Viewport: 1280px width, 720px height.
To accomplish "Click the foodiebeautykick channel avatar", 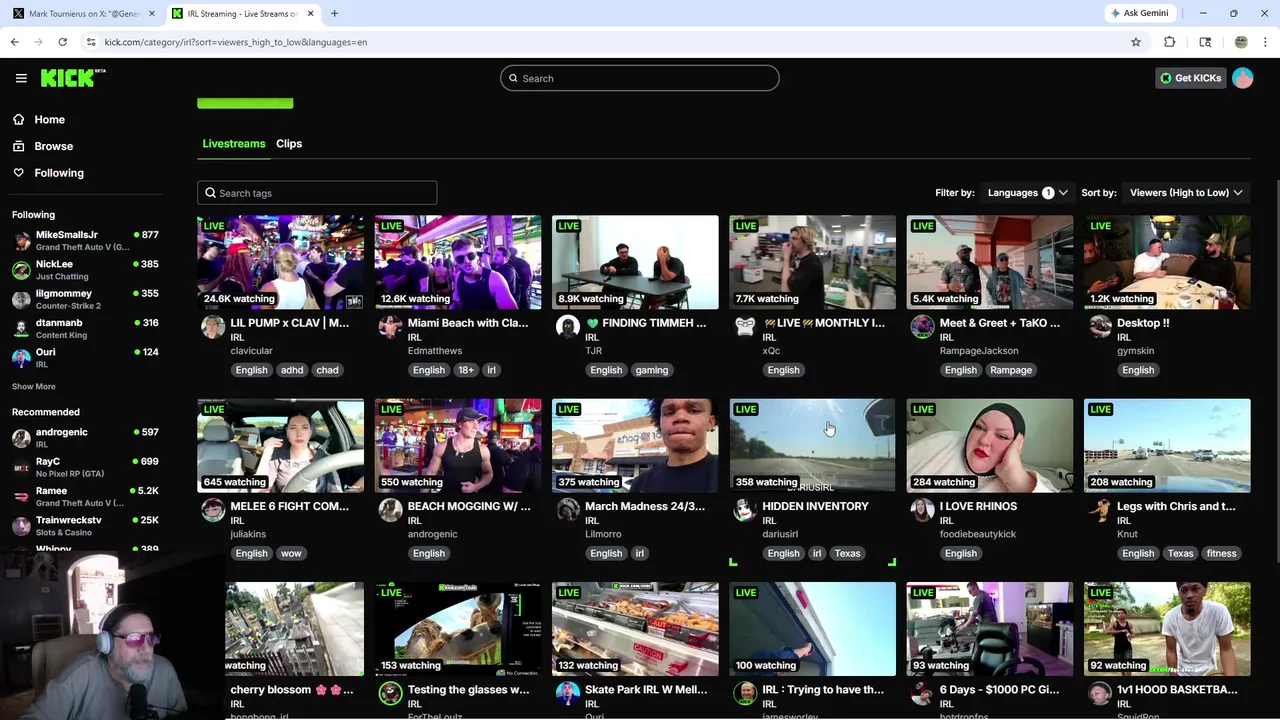I will pyautogui.click(x=922, y=510).
